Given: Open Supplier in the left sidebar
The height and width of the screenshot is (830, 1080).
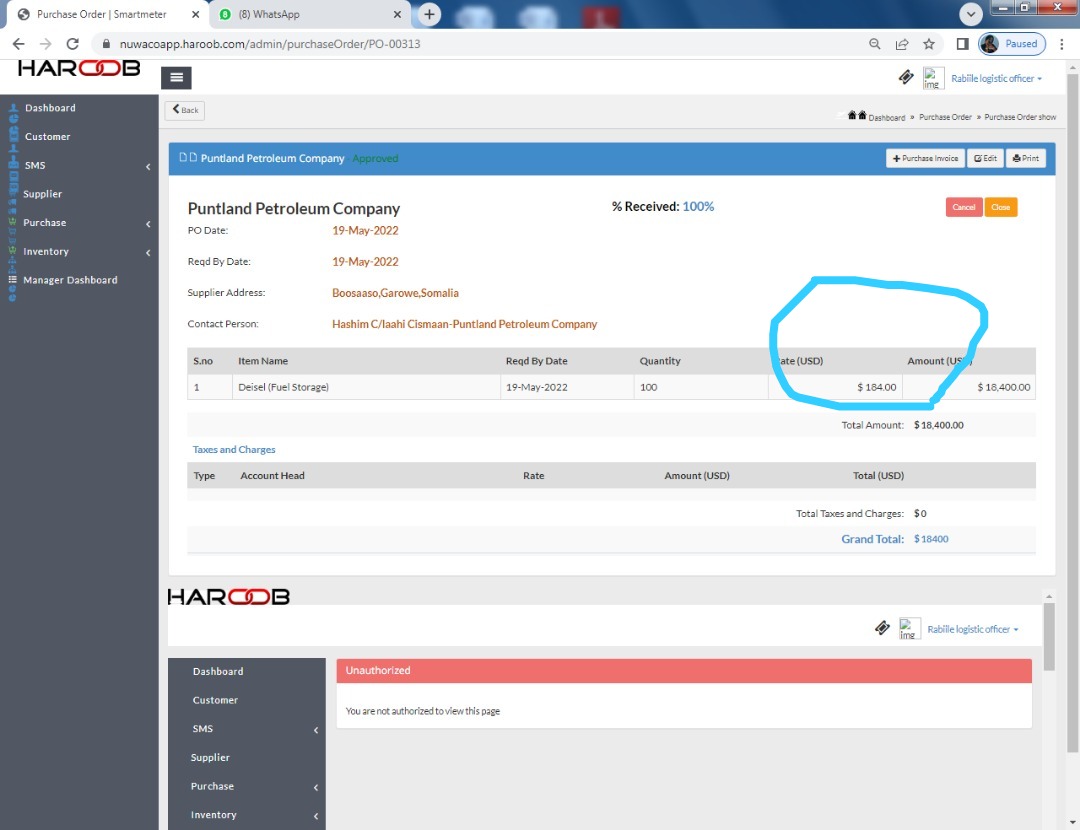Looking at the screenshot, I should pyautogui.click(x=43, y=194).
